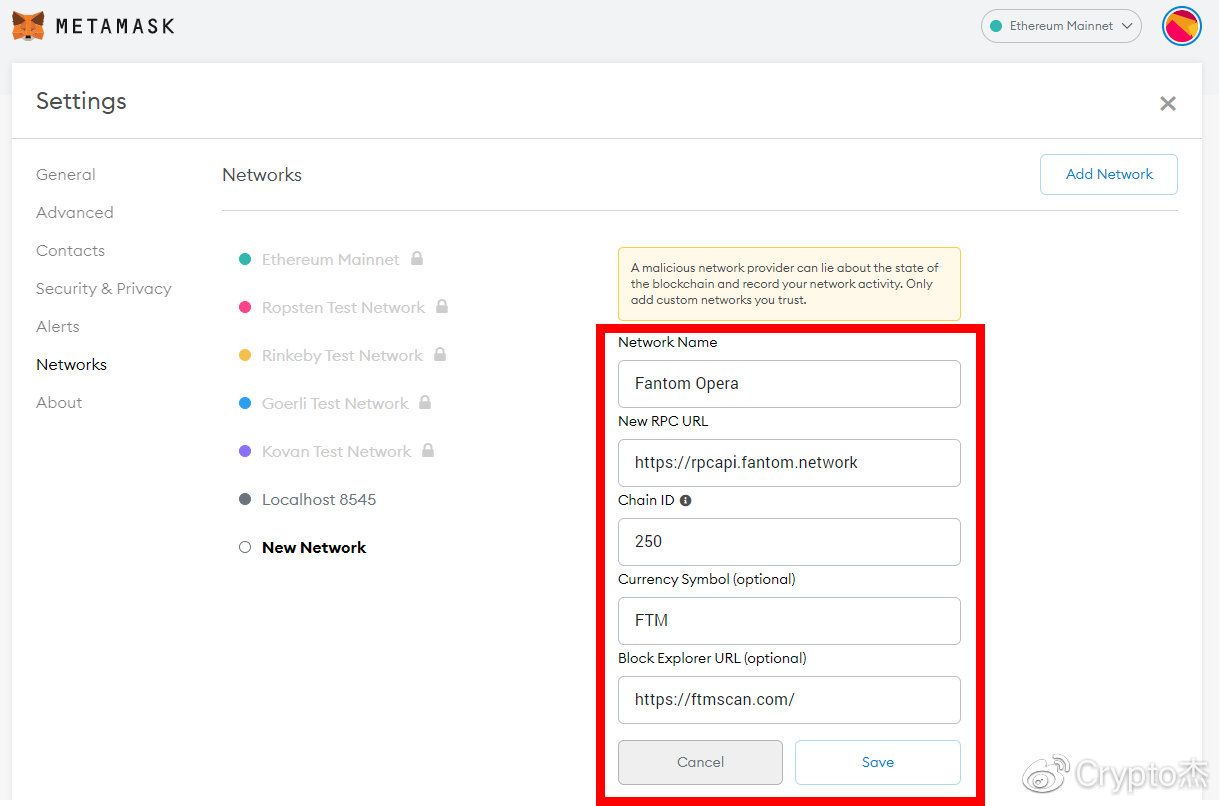Click the Networks heading

point(262,175)
